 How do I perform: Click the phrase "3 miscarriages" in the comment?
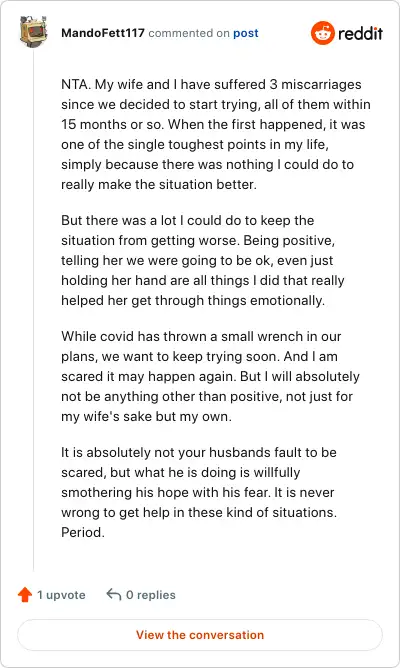[315, 84]
